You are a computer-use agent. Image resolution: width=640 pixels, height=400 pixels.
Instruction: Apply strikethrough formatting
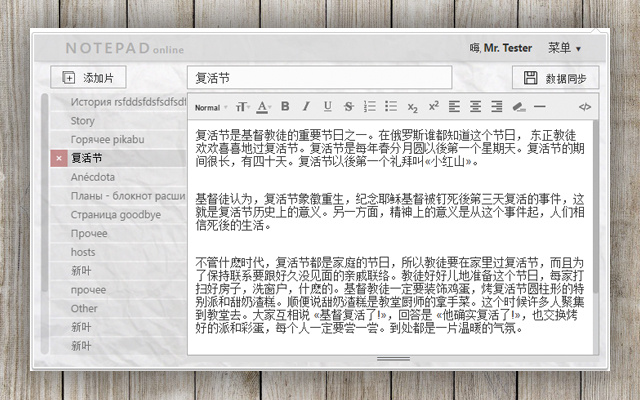click(x=348, y=107)
